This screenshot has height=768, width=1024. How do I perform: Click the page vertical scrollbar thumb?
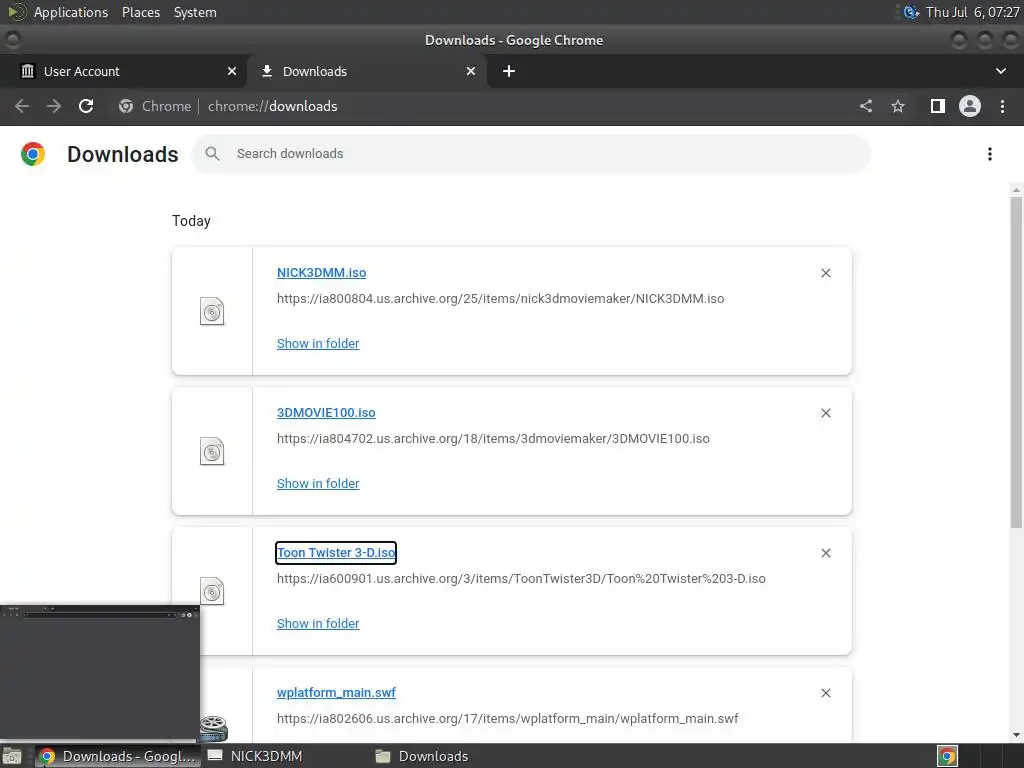[x=1016, y=362]
